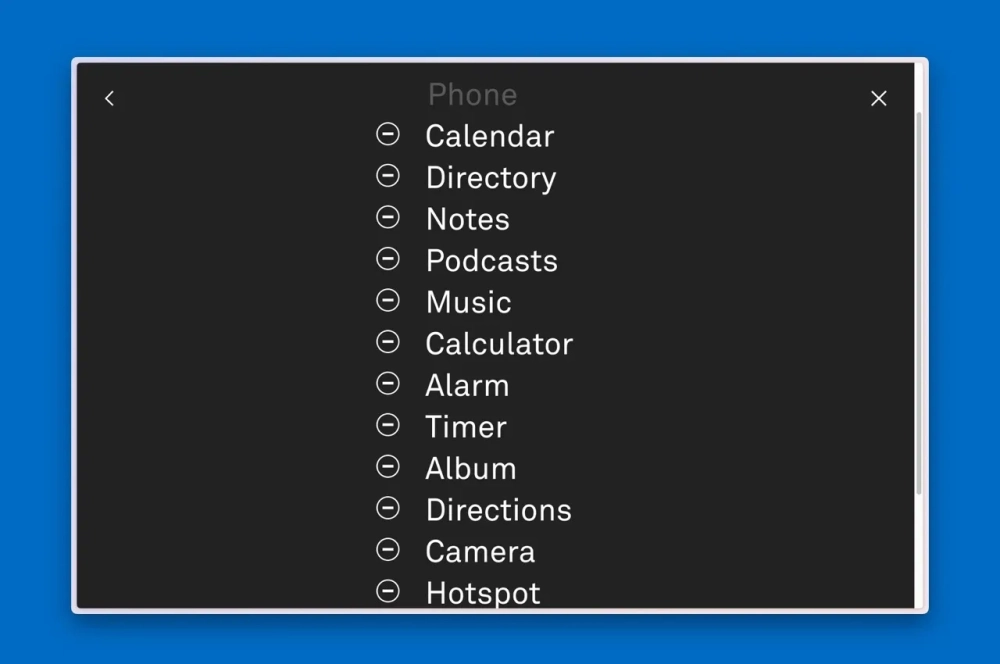Remove Timer using its minus circle
1000x664 pixels.
387,425
